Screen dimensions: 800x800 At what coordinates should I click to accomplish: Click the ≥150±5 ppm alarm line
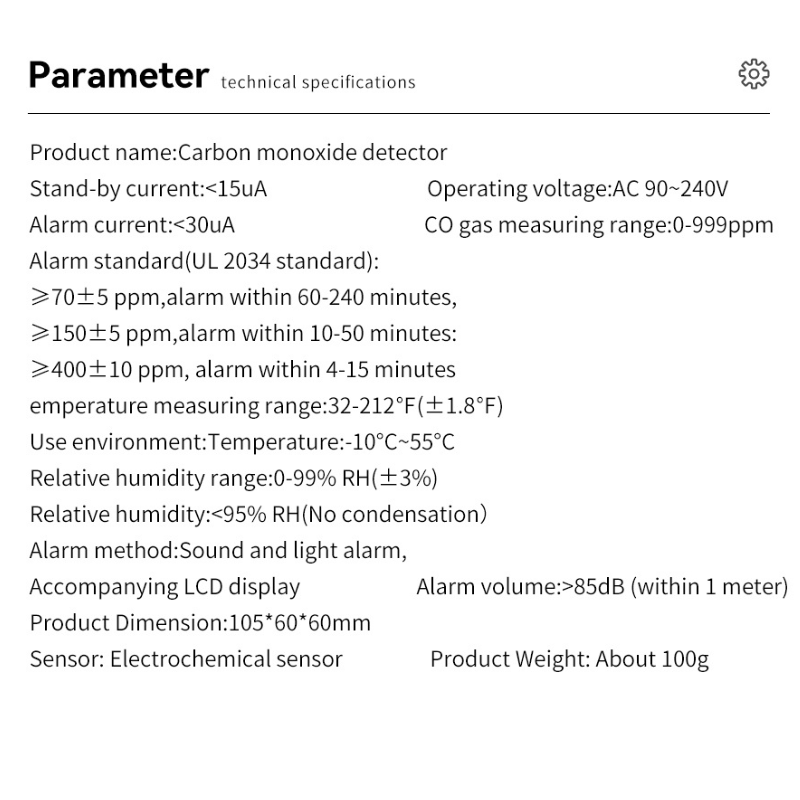[243, 333]
